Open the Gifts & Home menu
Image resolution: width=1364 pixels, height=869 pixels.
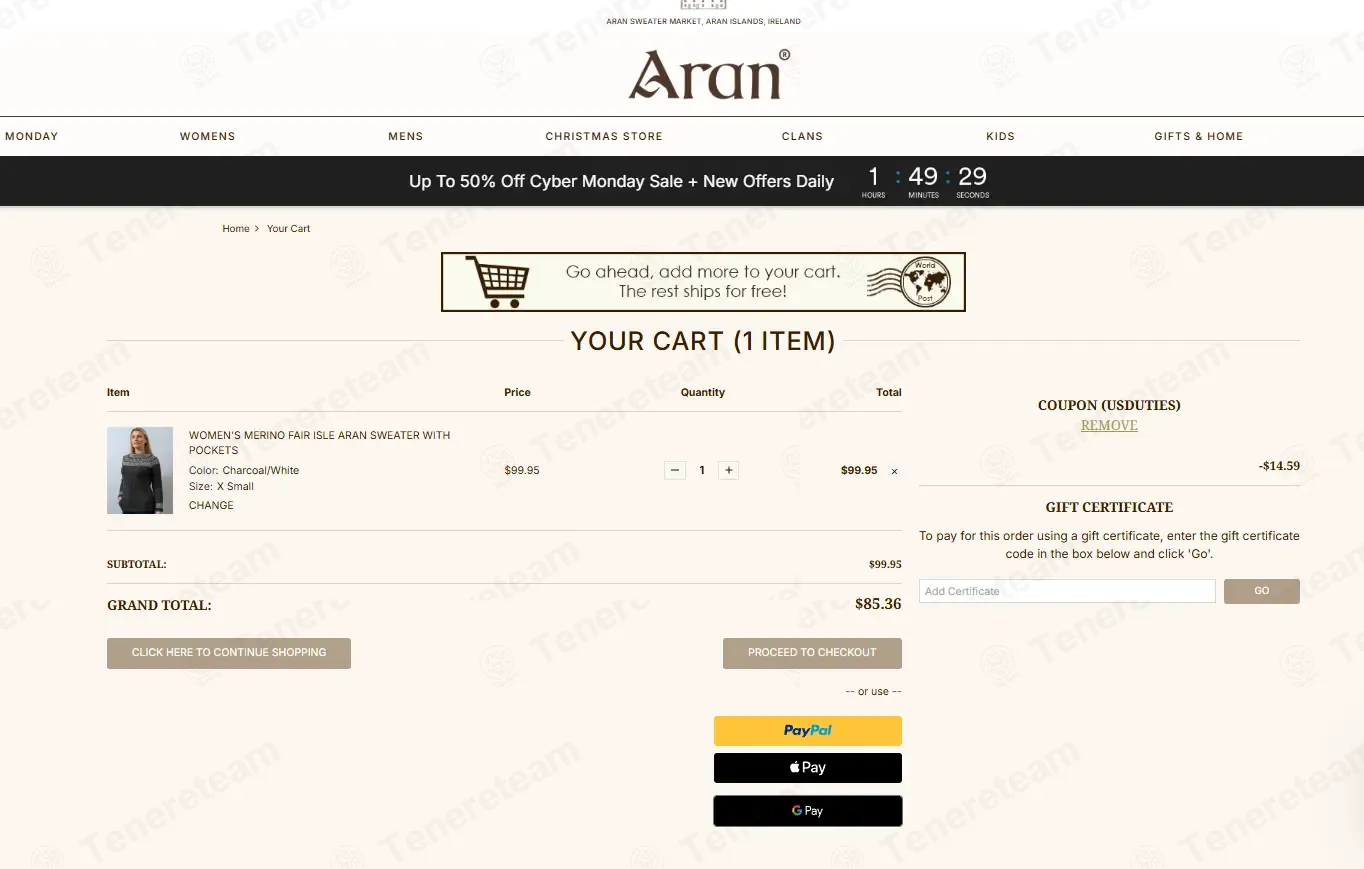pos(1198,136)
